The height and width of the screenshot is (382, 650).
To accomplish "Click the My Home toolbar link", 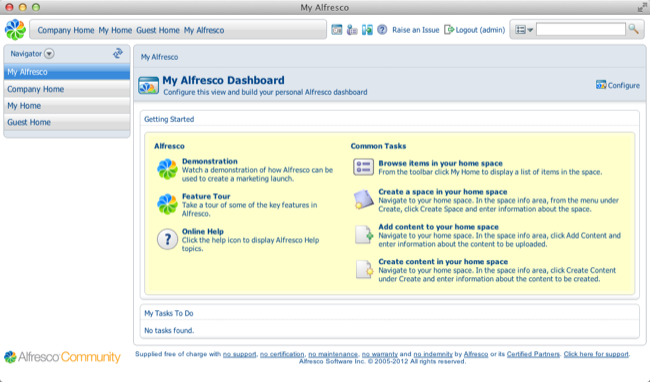I will pyautogui.click(x=115, y=30).
